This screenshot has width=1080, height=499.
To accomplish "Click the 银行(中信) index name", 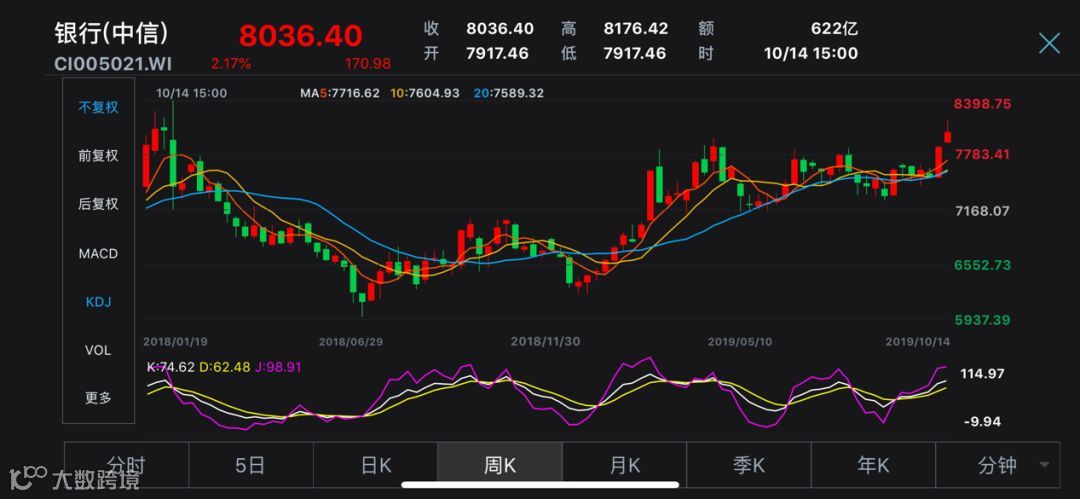I will tap(111, 33).
